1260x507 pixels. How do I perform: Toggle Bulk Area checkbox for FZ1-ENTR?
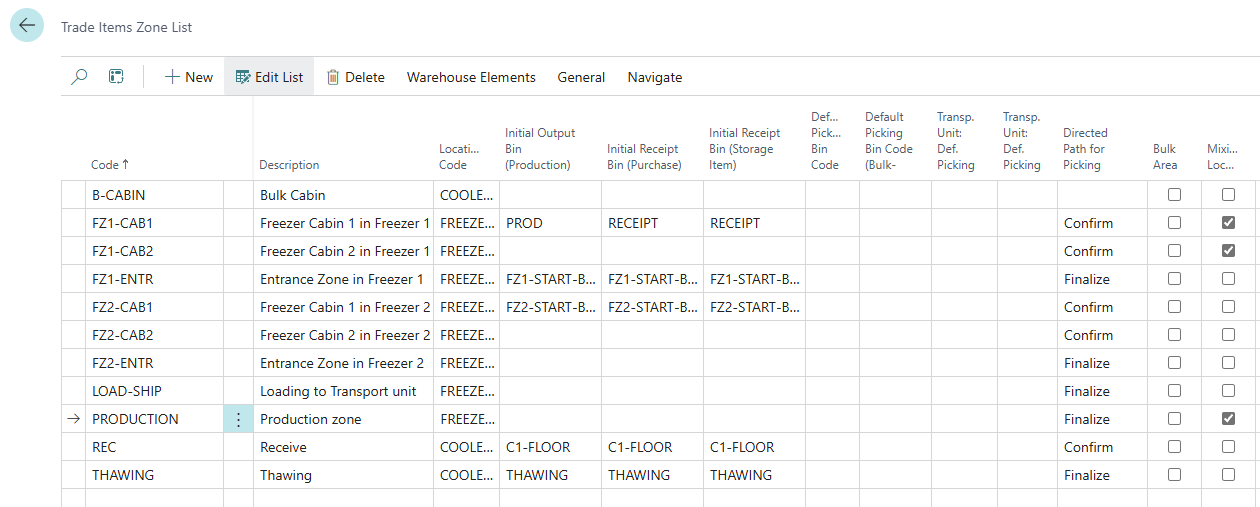[1174, 279]
